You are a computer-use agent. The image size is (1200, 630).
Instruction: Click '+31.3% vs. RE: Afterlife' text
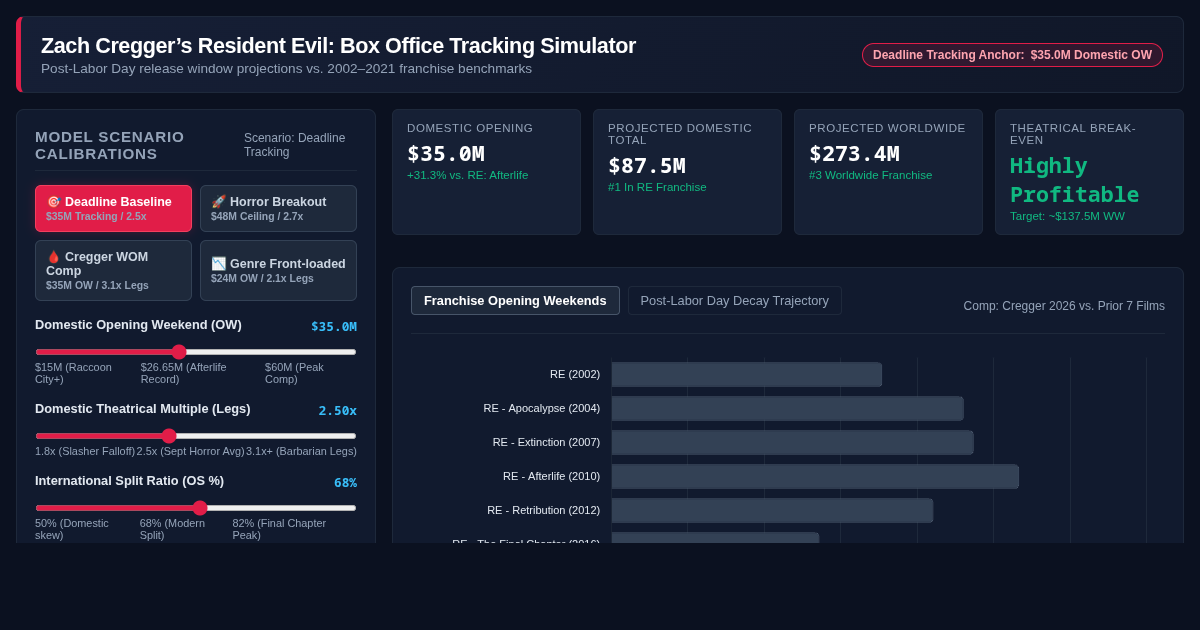click(467, 175)
